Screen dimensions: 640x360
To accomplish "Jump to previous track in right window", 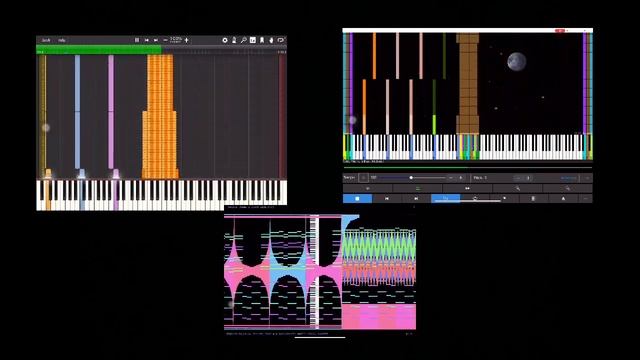I will point(387,198).
